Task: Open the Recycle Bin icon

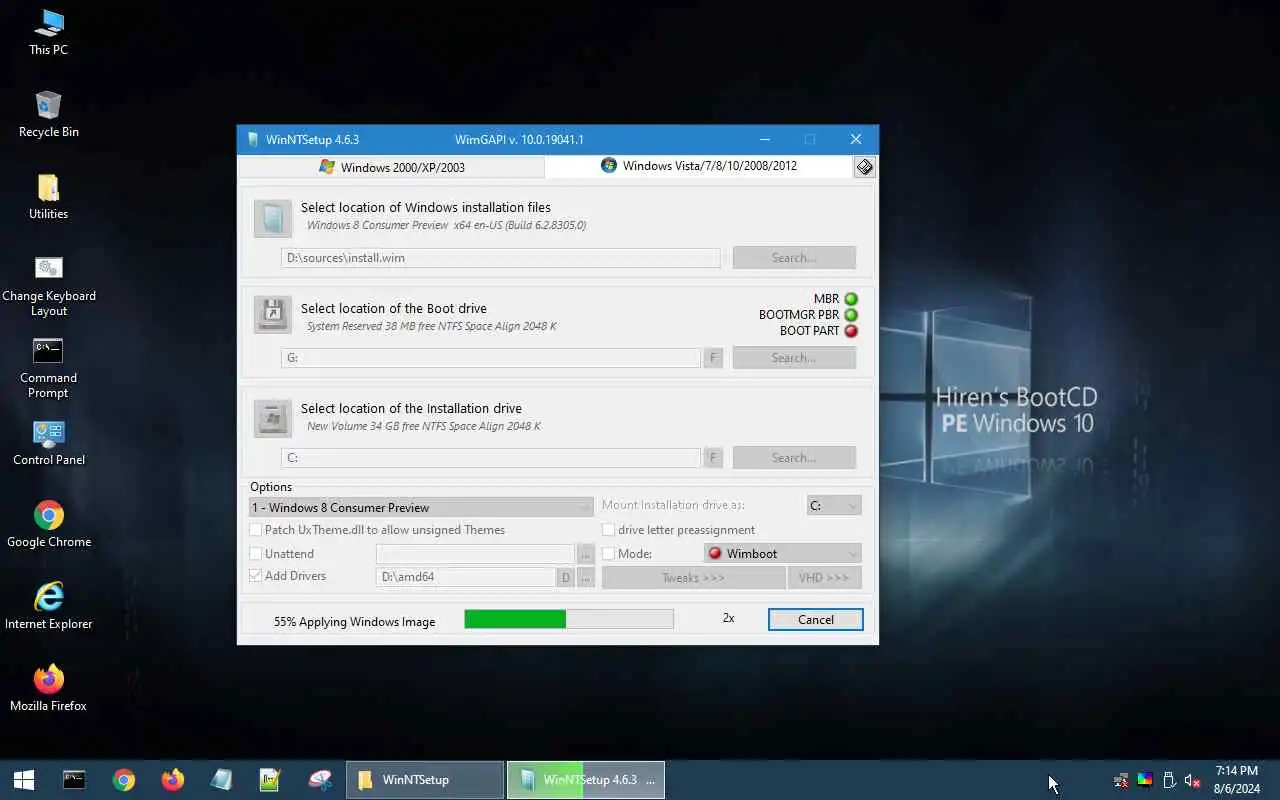Action: [48, 114]
